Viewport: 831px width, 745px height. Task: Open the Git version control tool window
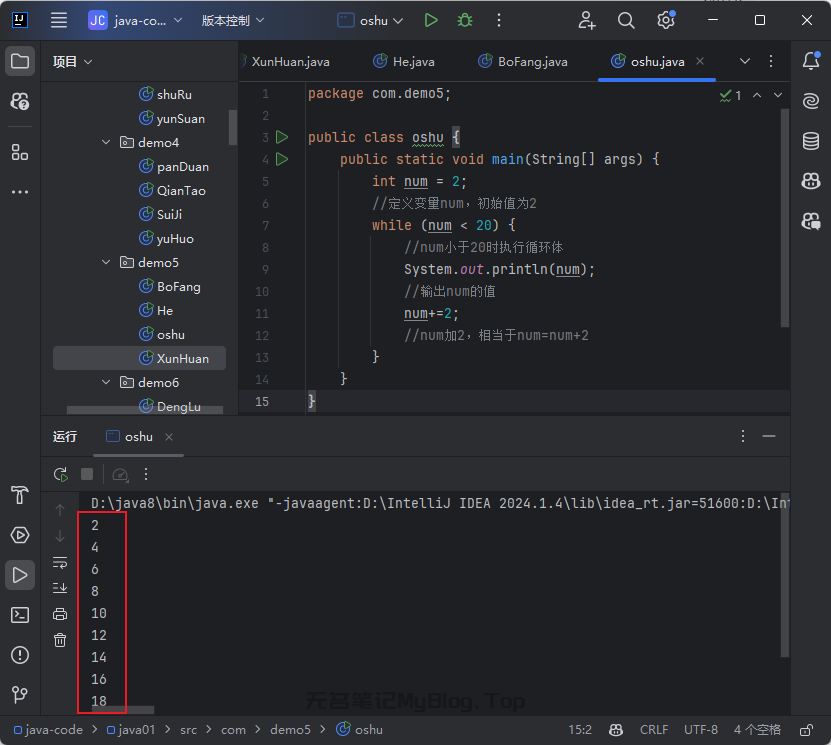(20, 694)
